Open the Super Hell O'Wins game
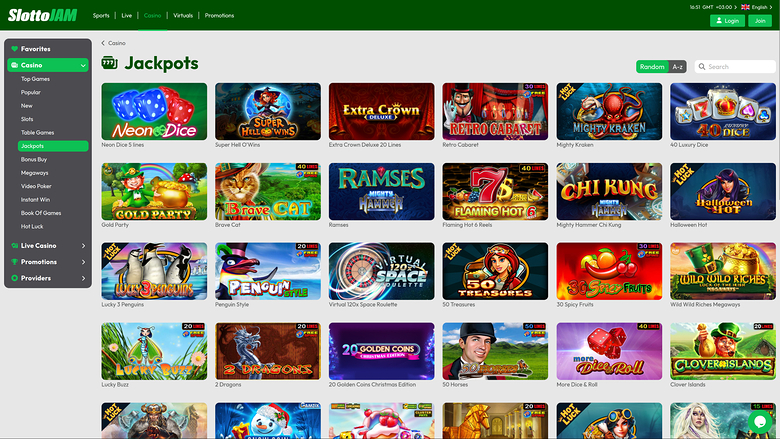 (268, 111)
